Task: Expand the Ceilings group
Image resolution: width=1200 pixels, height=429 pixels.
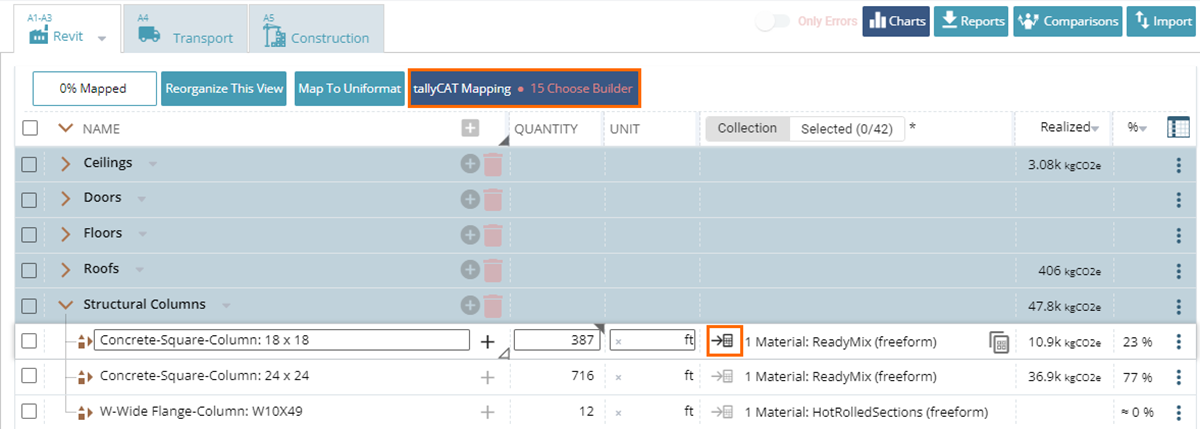Action: pyautogui.click(x=66, y=164)
